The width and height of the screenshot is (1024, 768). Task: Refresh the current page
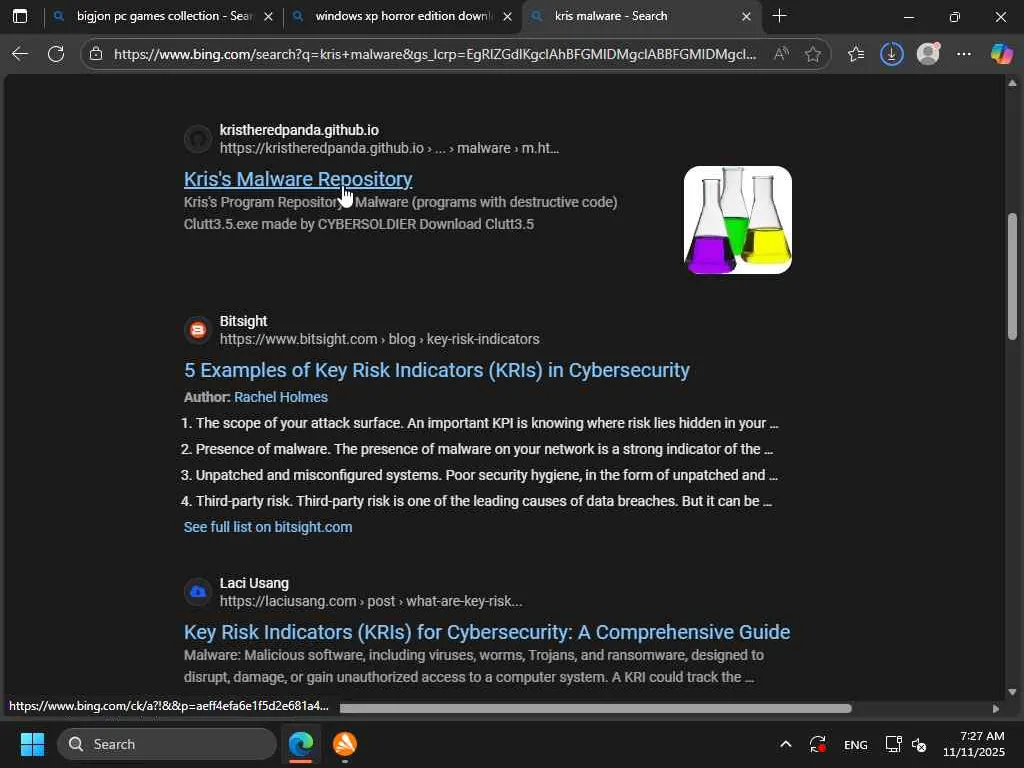click(x=56, y=54)
